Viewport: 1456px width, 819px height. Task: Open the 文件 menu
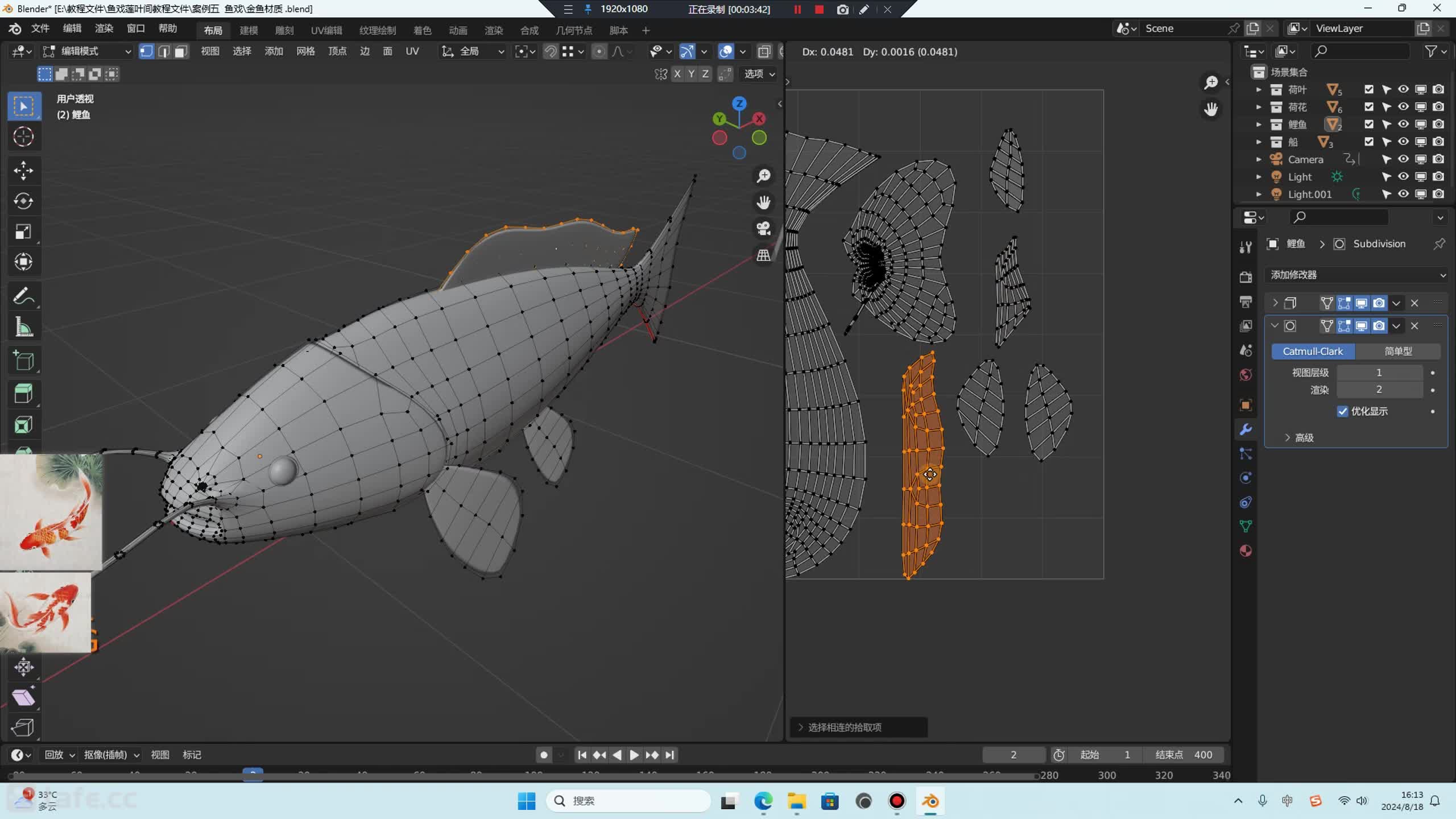40,28
